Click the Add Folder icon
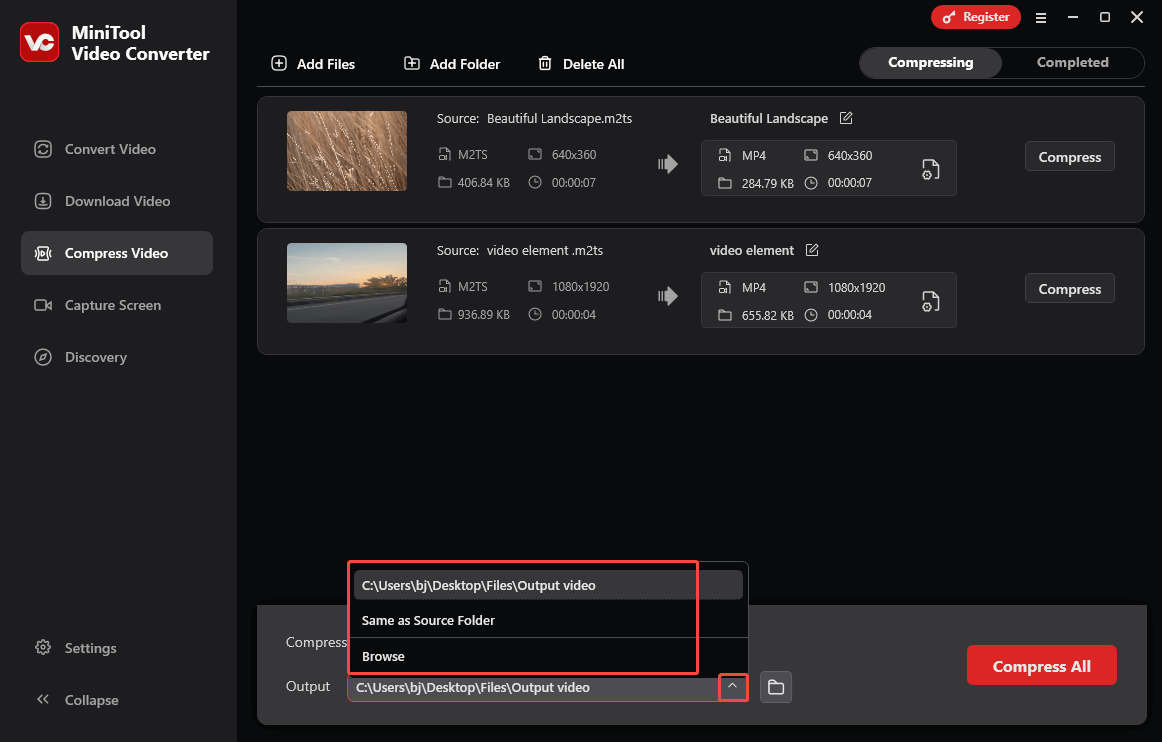Screen dimensions: 1162x742 [411, 63]
